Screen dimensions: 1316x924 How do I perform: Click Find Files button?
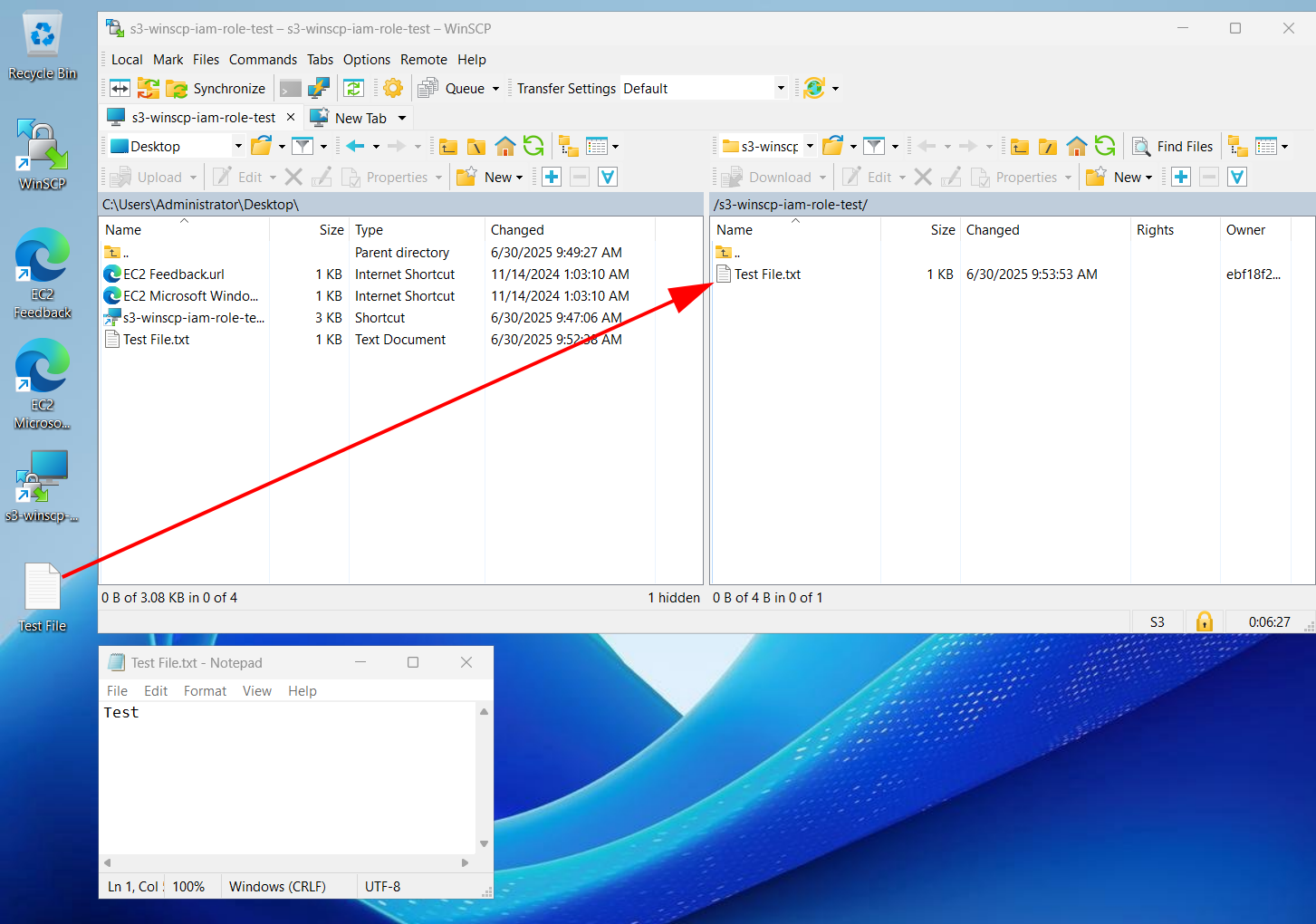1173,146
